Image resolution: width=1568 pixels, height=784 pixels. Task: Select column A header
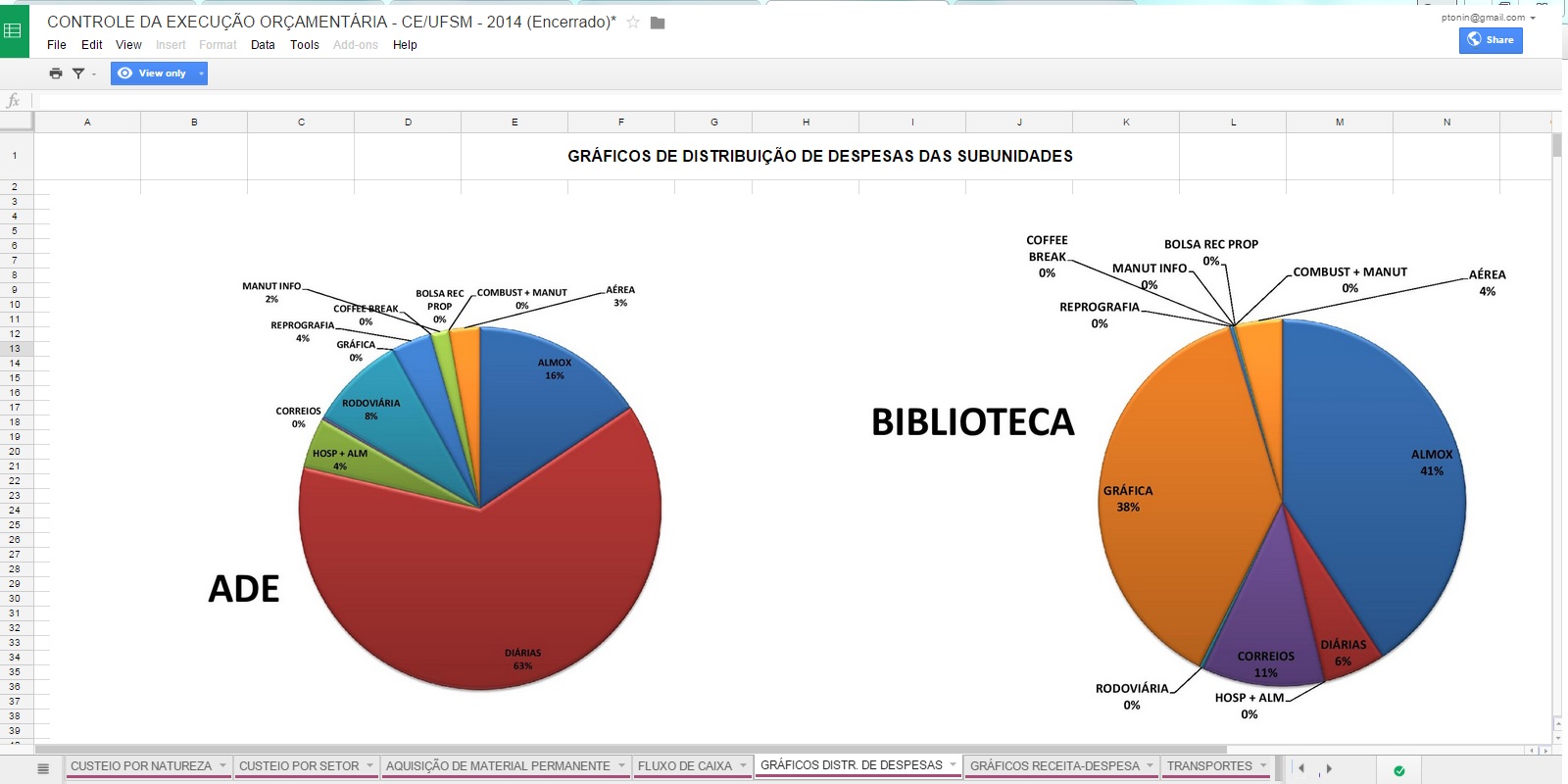[87, 122]
